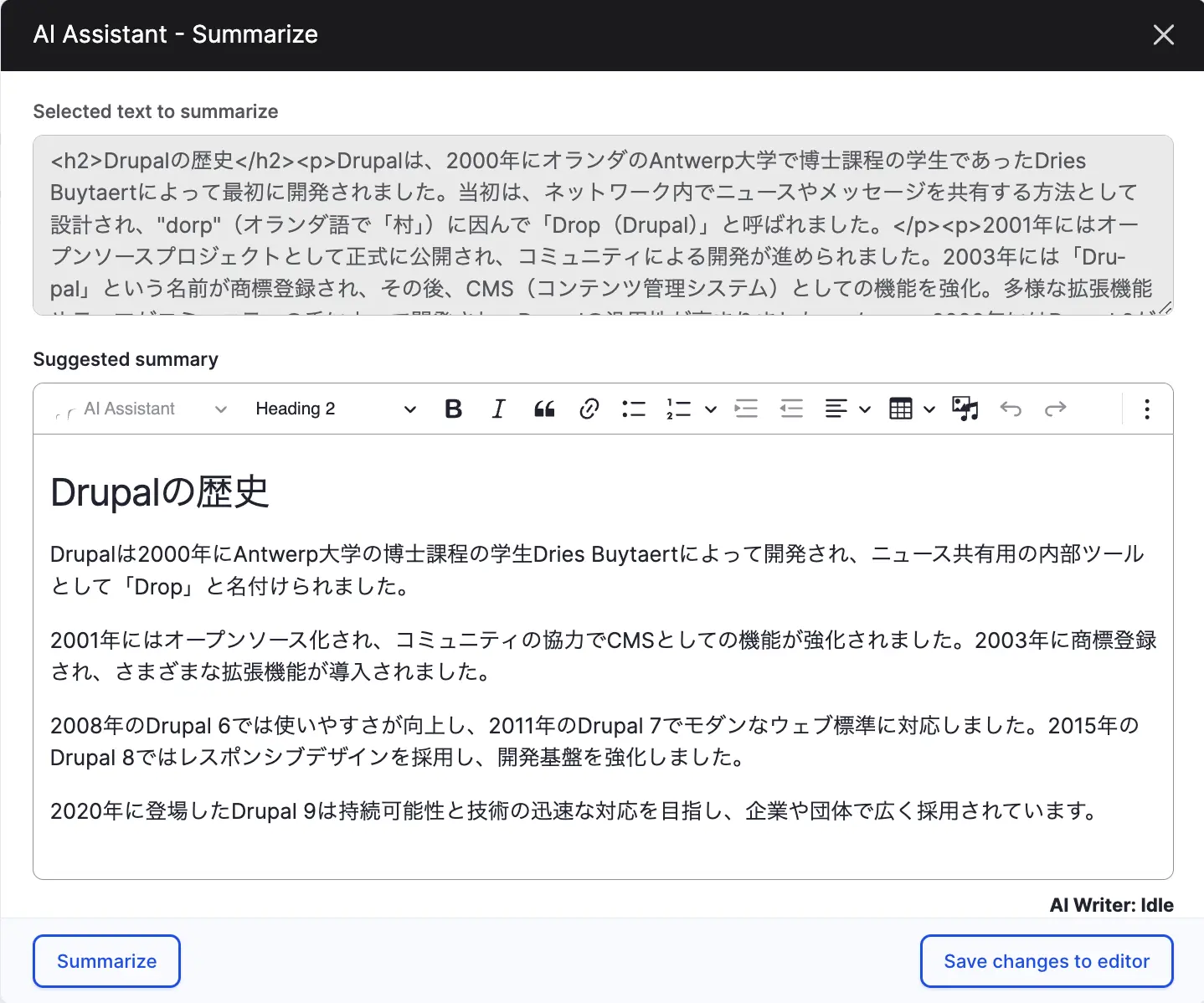
Task: Create a bulleted list
Action: point(634,409)
